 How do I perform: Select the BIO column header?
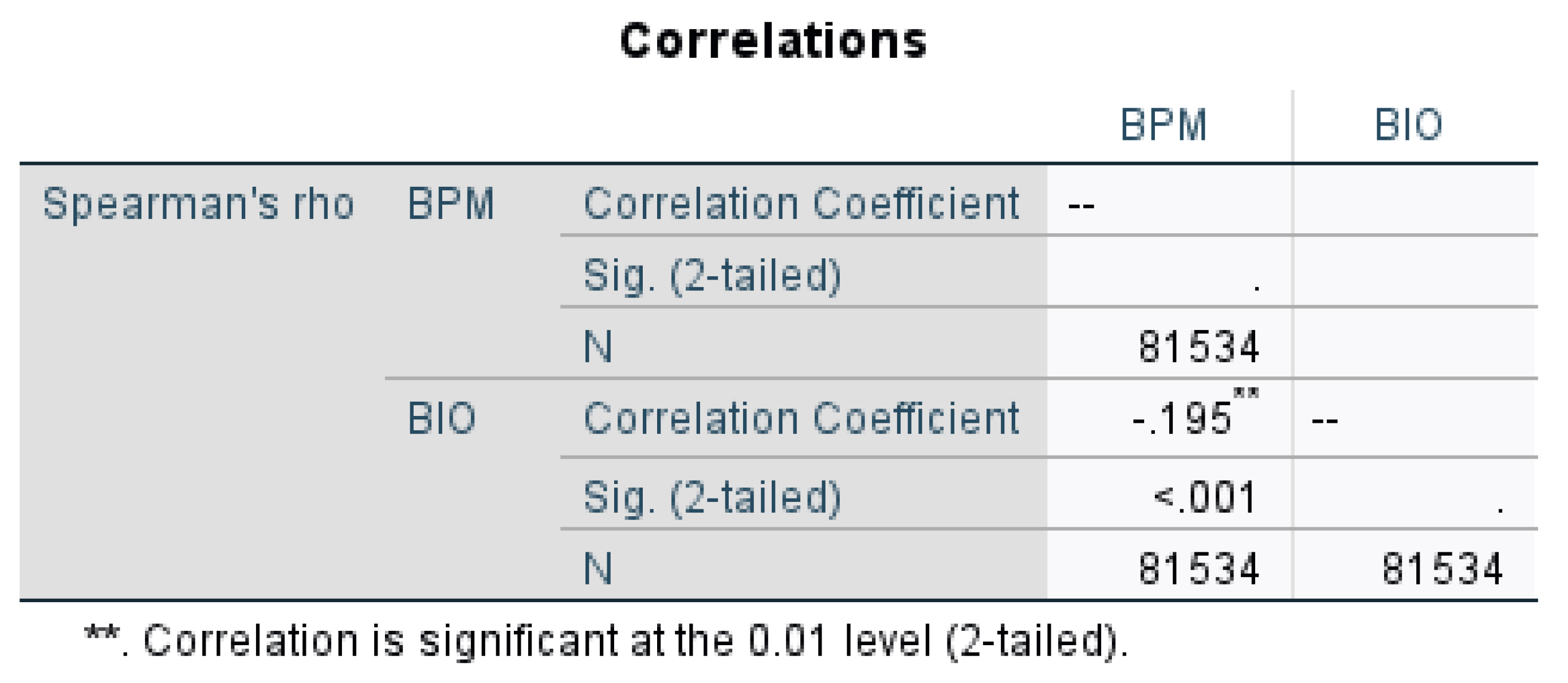pyautogui.click(x=1409, y=125)
